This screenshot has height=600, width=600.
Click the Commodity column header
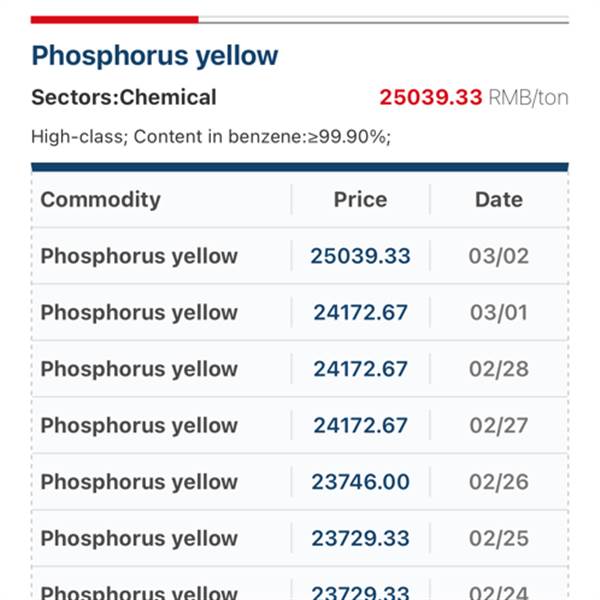click(100, 199)
